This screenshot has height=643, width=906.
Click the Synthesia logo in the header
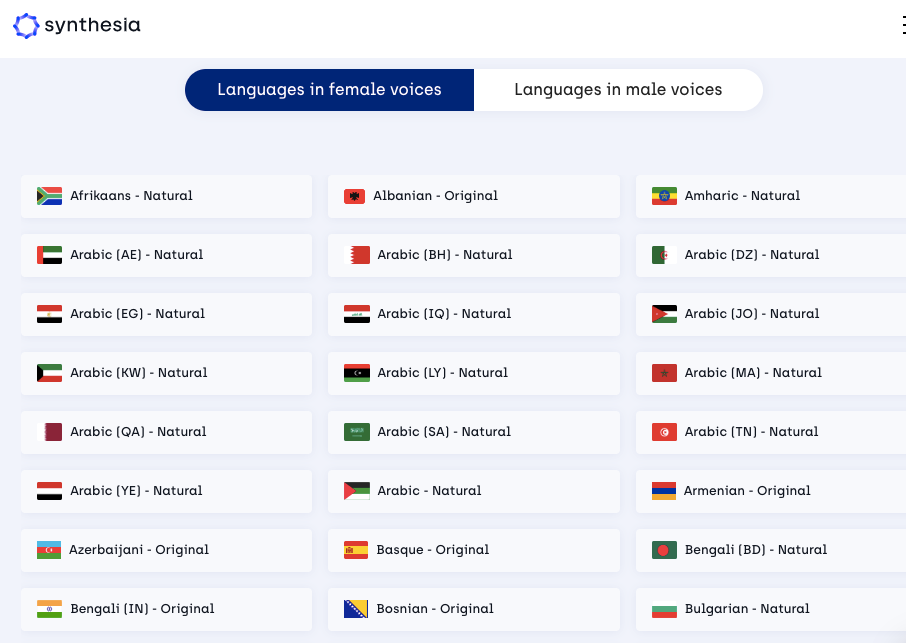click(x=76, y=26)
